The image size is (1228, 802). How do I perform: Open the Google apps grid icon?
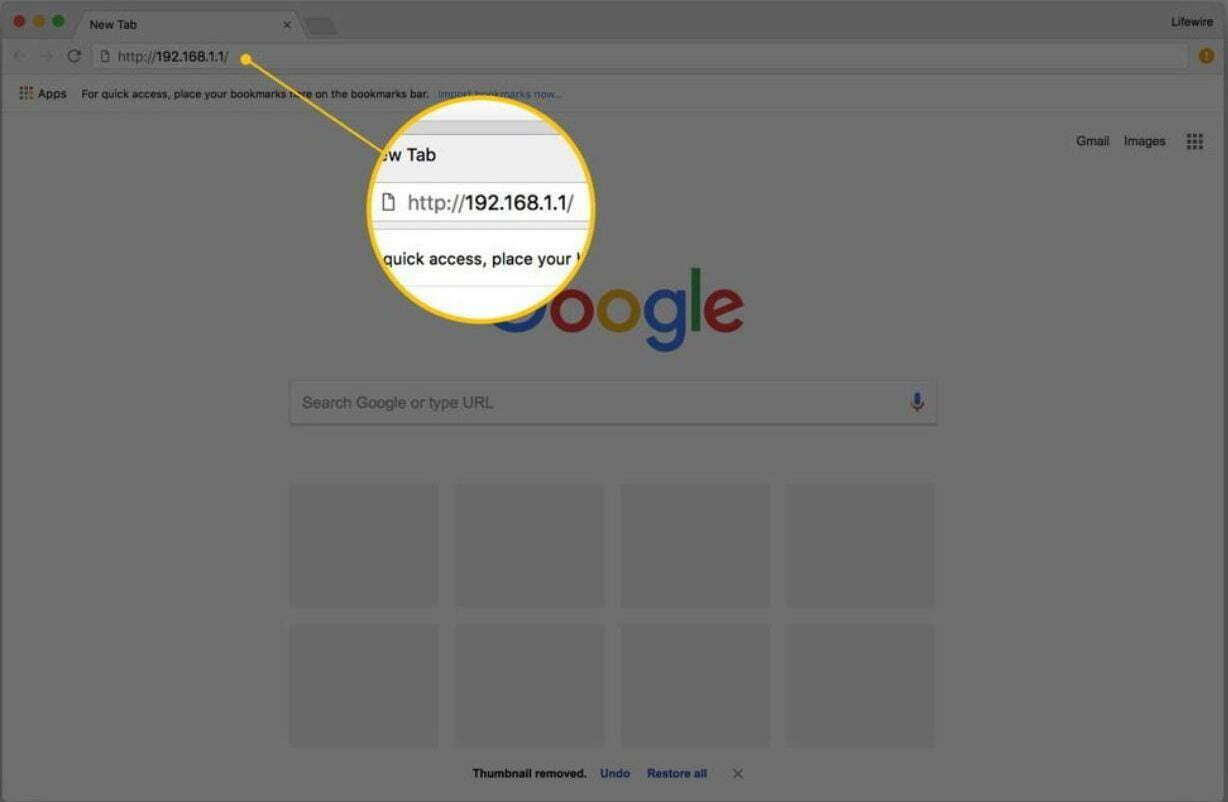[x=1194, y=141]
